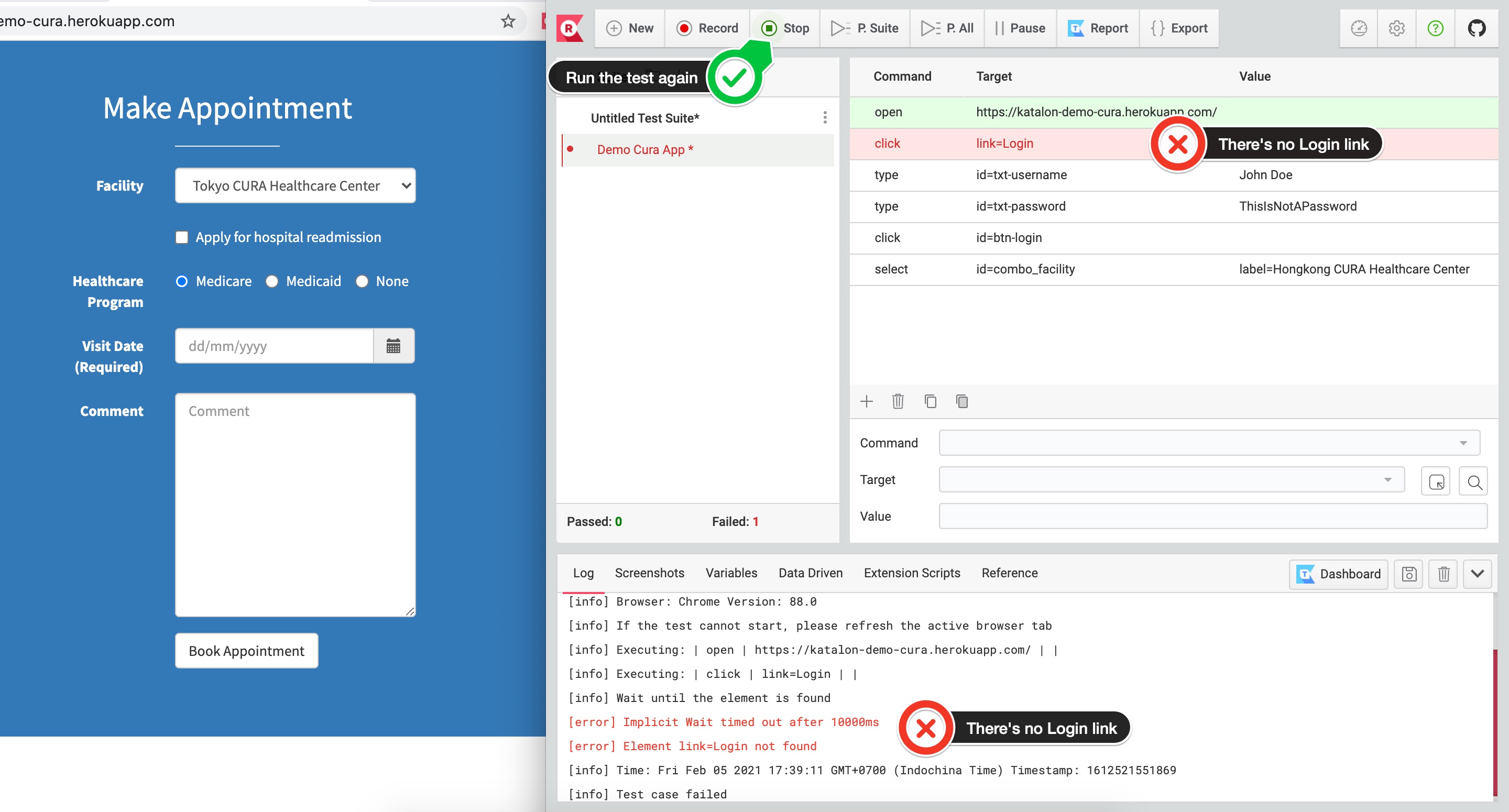Click the Dashboard button

click(1339, 574)
